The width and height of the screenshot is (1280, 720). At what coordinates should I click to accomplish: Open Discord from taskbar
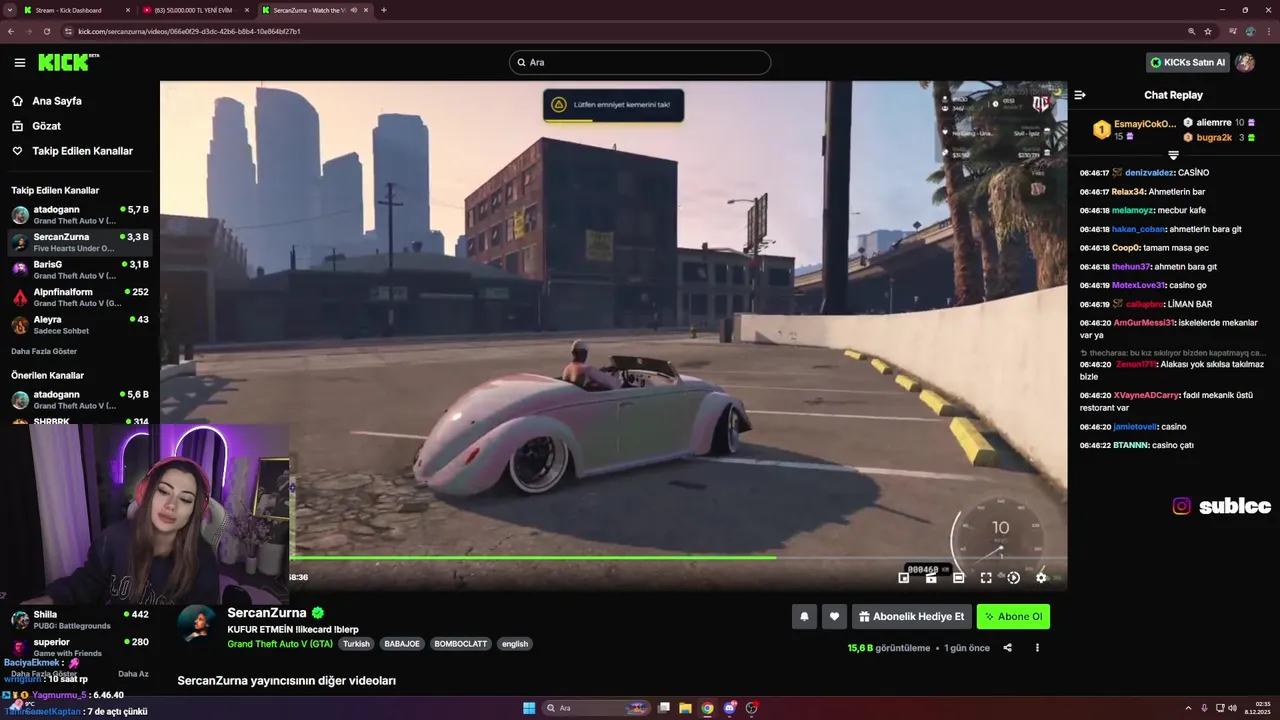click(730, 708)
